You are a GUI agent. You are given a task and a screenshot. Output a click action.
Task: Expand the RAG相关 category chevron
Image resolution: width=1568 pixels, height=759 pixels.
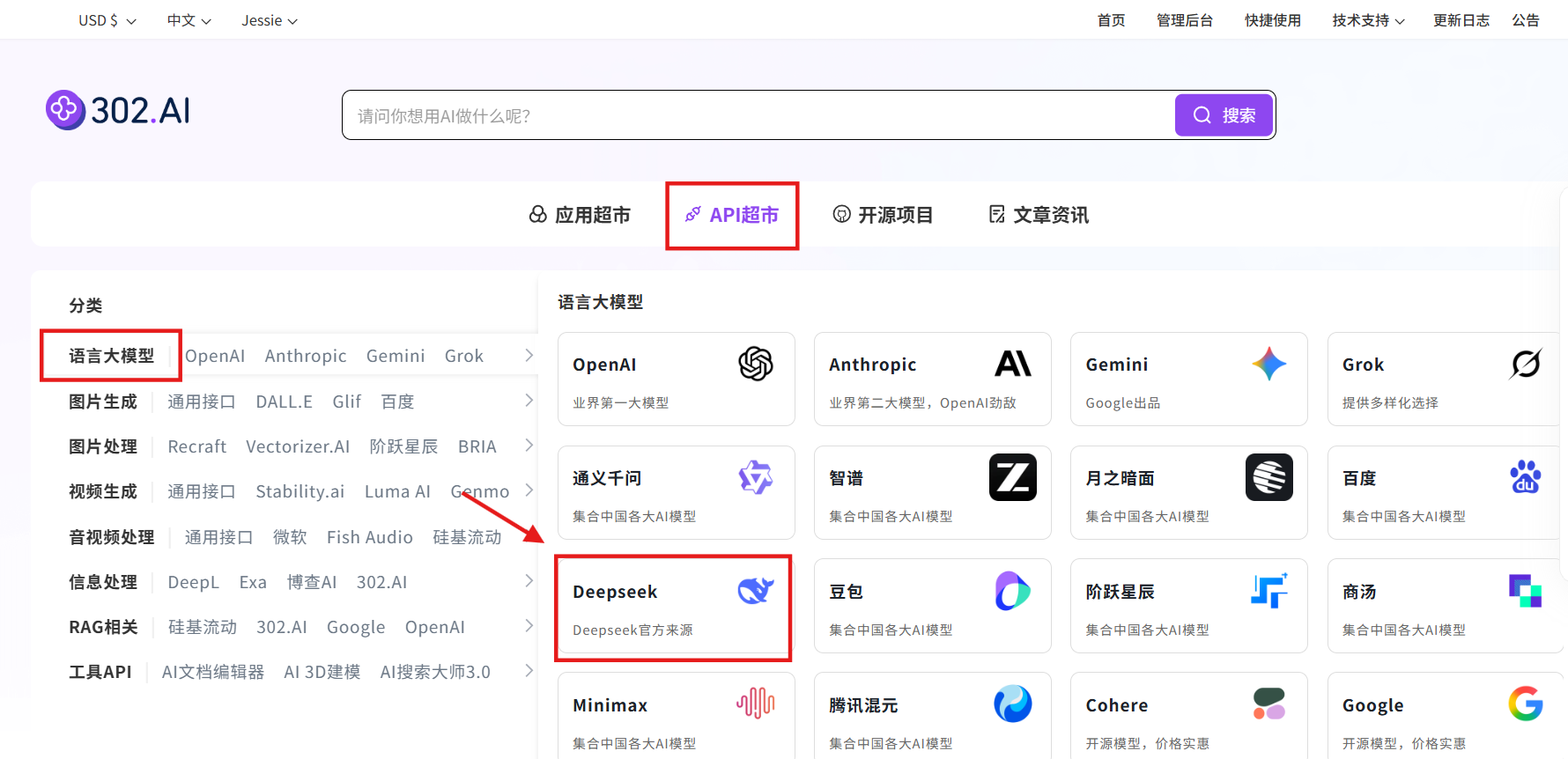(529, 625)
